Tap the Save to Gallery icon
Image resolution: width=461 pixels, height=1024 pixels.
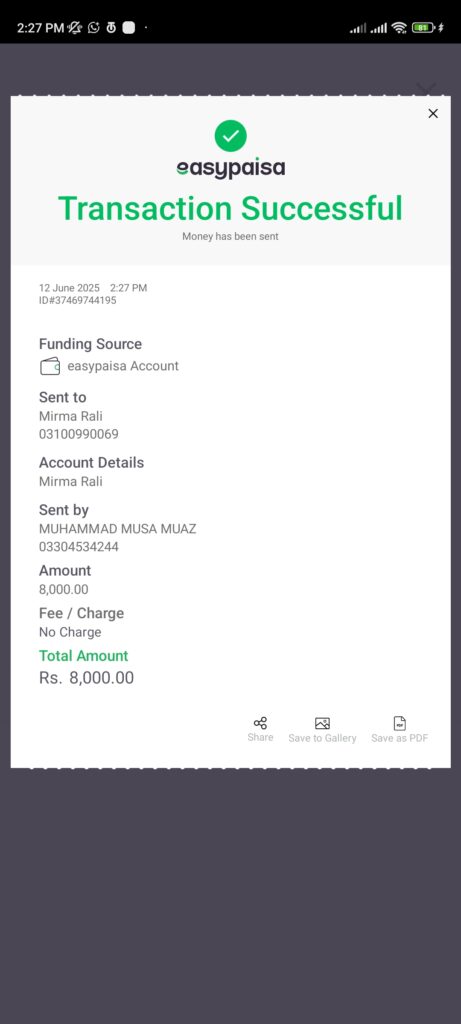click(x=322, y=723)
